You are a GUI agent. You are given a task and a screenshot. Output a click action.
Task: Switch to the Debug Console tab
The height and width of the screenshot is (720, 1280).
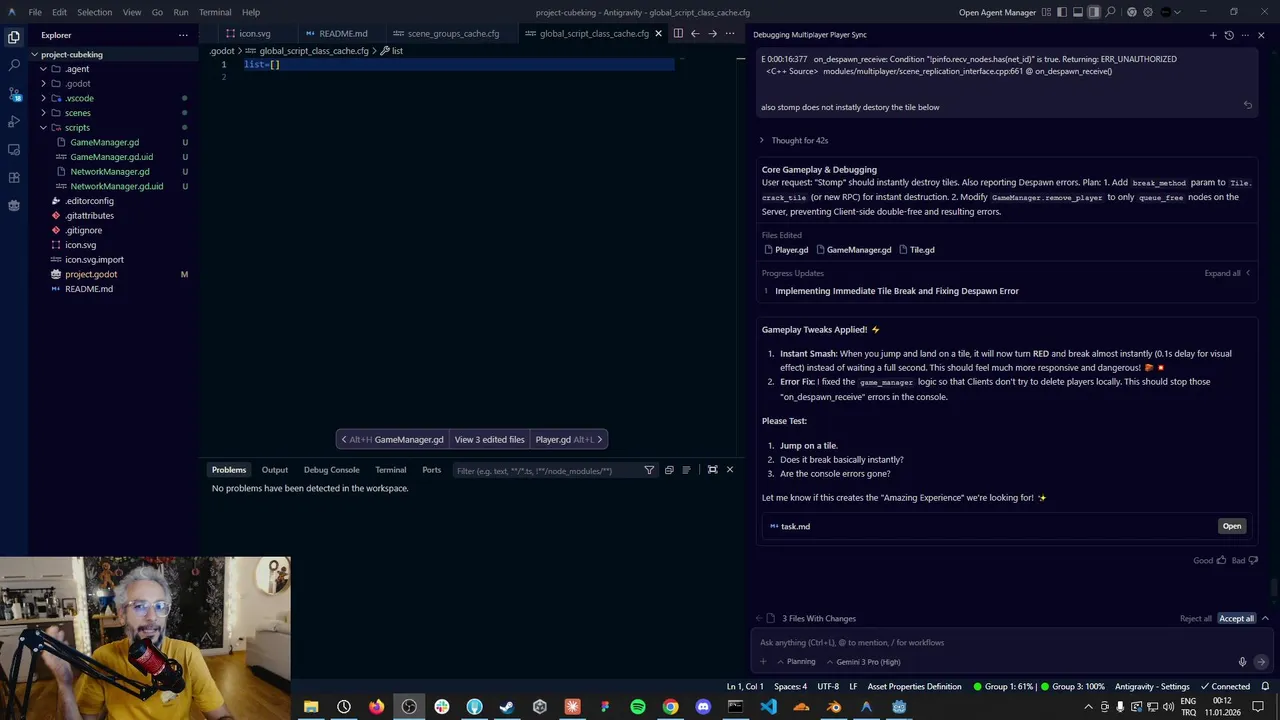pos(331,470)
